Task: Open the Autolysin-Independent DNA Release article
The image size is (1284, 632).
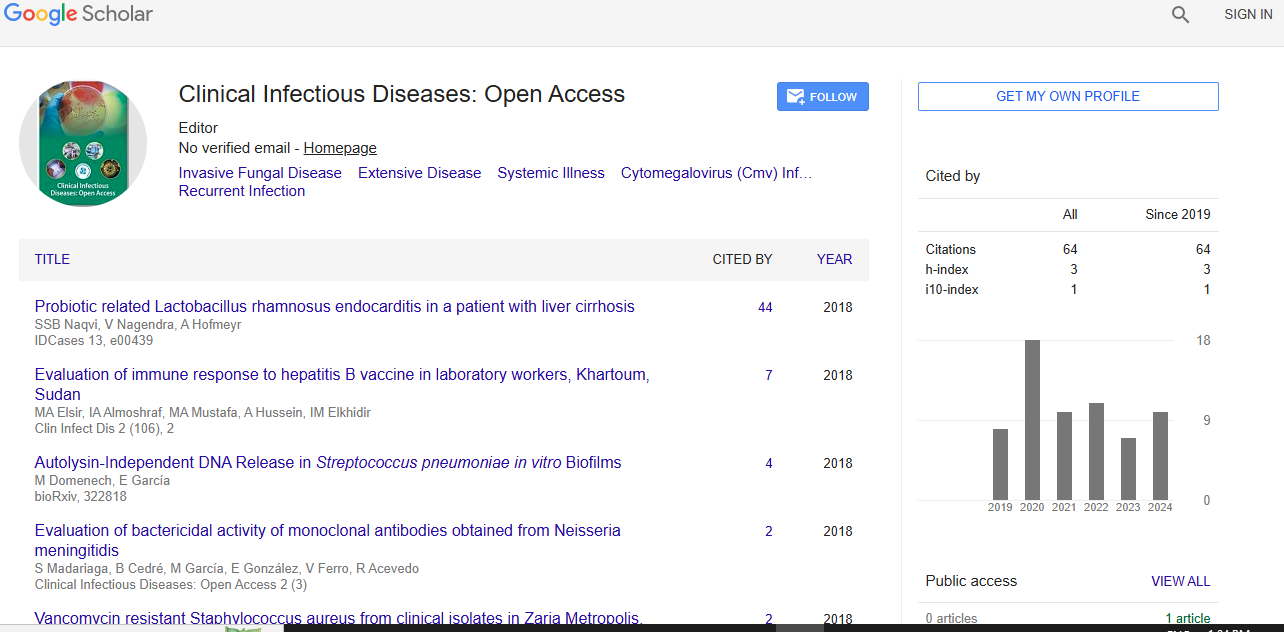Action: (327, 463)
